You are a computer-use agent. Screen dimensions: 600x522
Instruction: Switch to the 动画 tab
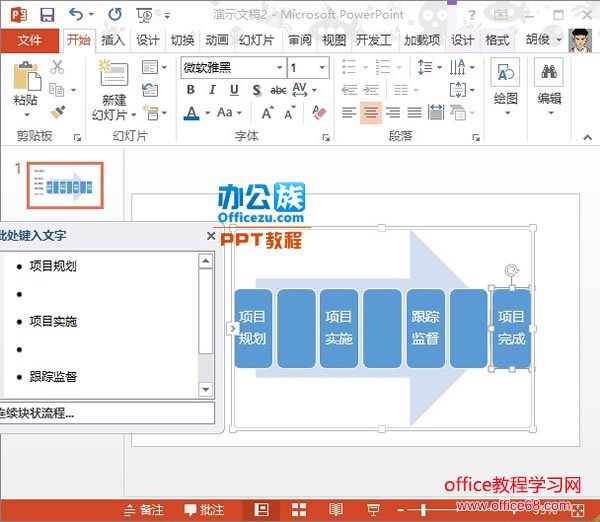(217, 40)
